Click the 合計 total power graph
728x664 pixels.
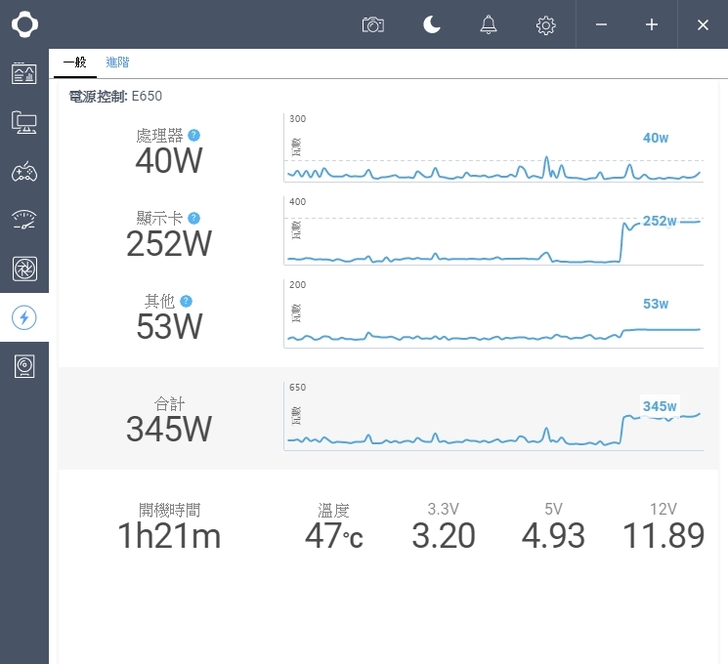click(493, 418)
